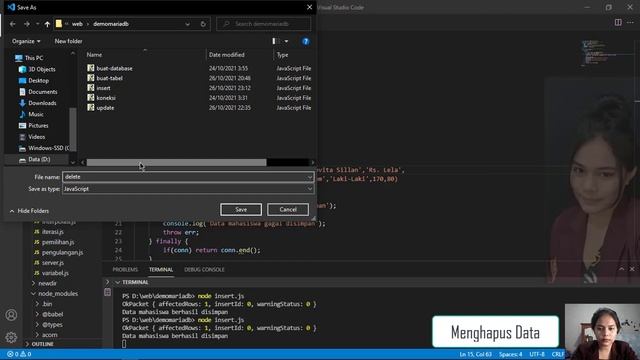Open help in Save As dialog
Viewport: 640px width, 360px height.
305,41
